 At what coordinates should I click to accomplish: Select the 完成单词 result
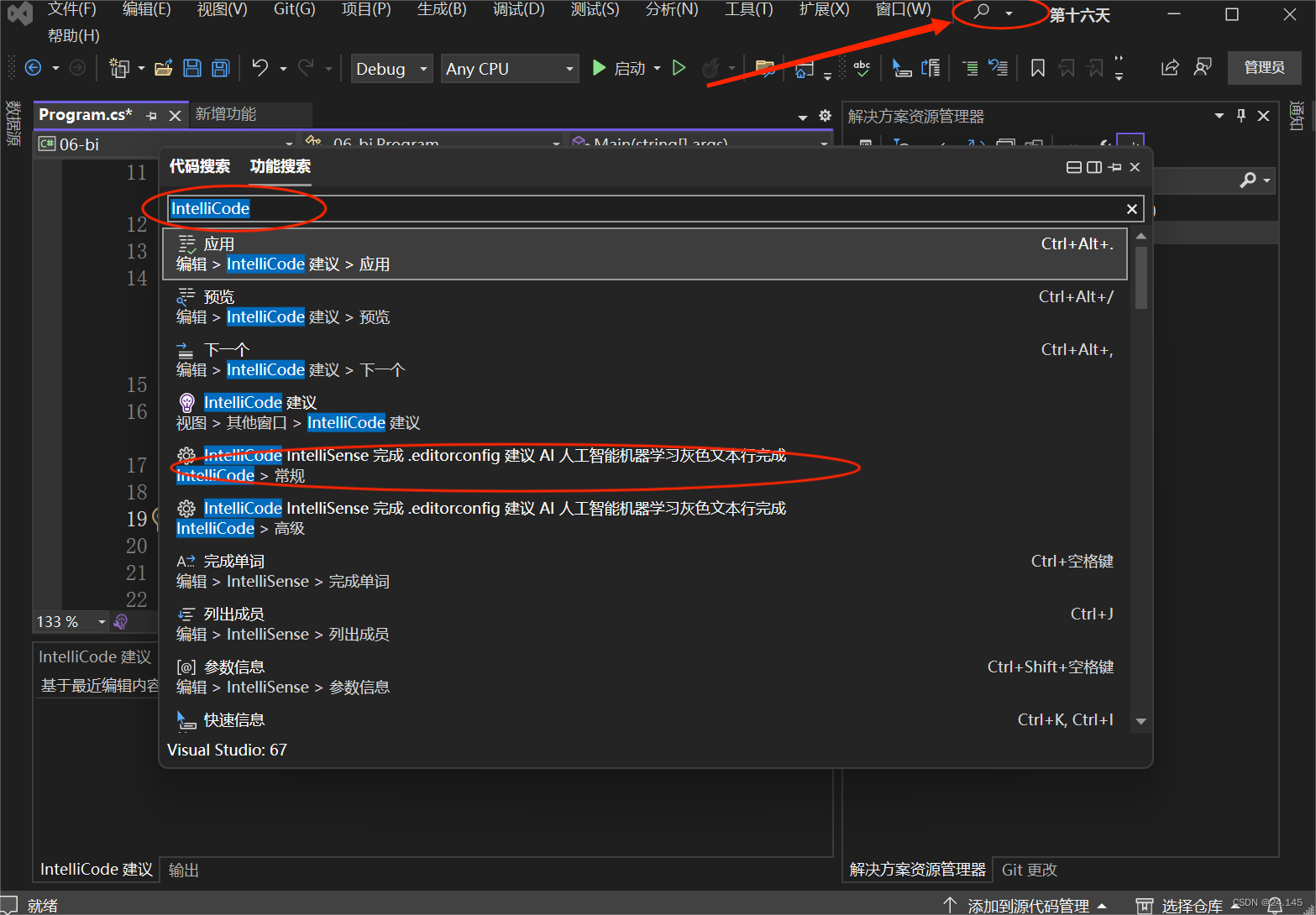pos(646,572)
